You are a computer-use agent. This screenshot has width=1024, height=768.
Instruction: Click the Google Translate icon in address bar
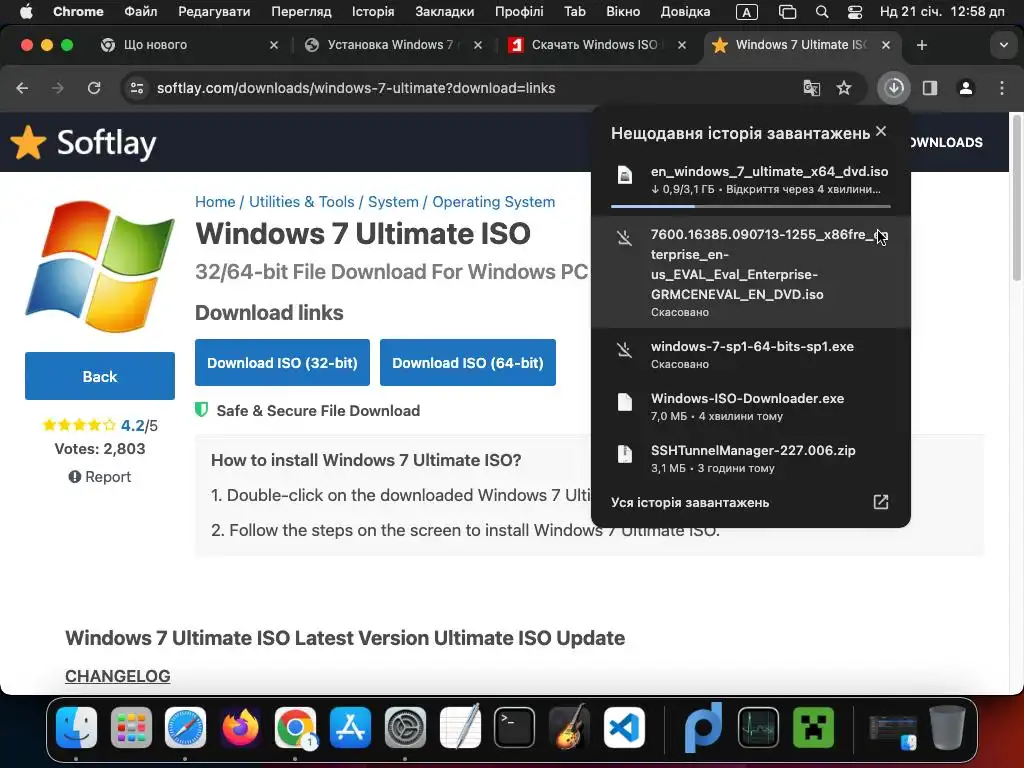coord(811,88)
